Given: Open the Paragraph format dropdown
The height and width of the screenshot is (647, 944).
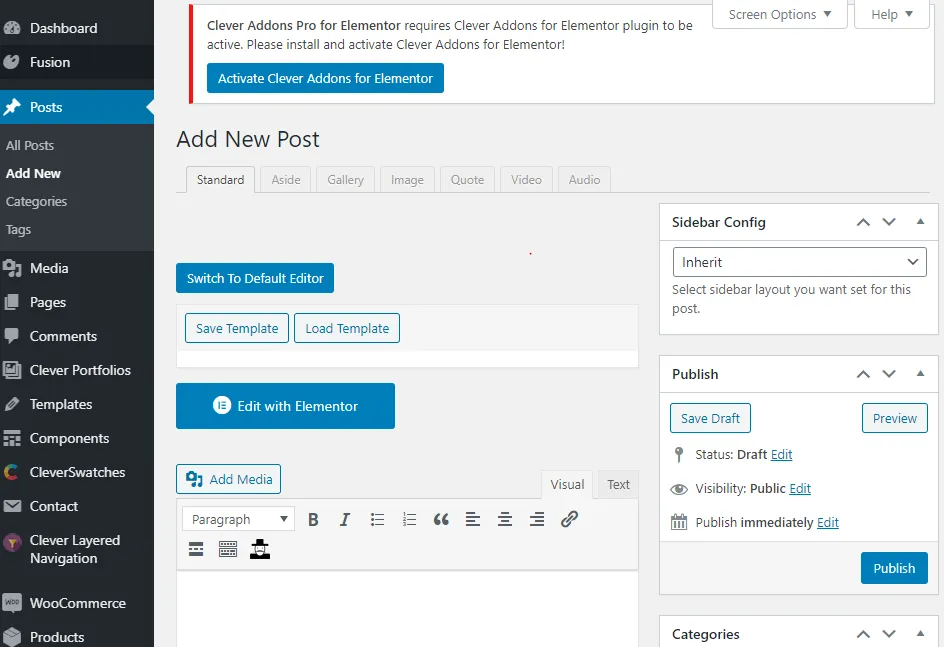Looking at the screenshot, I should [x=238, y=519].
